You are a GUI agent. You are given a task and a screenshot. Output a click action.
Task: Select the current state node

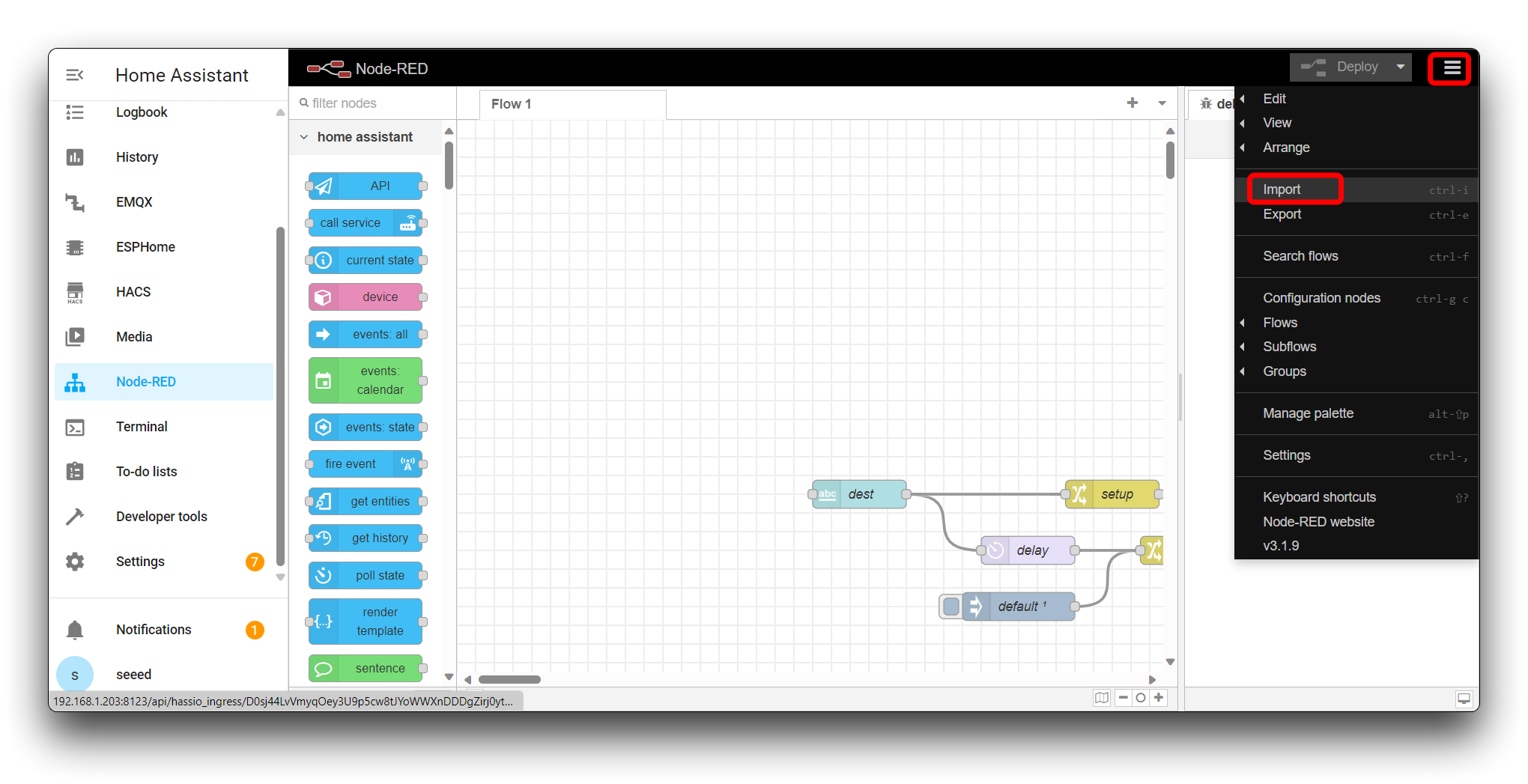tap(366, 260)
